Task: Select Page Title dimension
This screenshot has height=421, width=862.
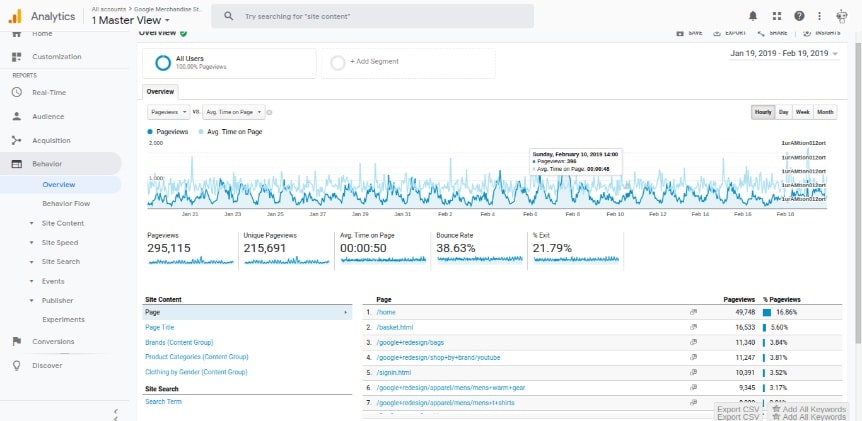Action: click(x=159, y=327)
